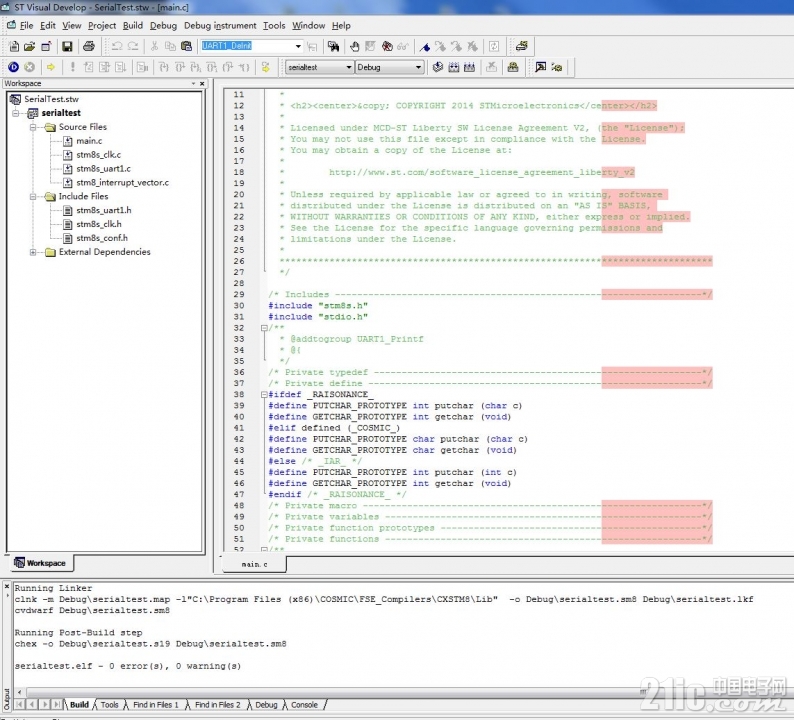Select stm8s_clk.c in the tree
794x720 pixels.
pos(98,154)
